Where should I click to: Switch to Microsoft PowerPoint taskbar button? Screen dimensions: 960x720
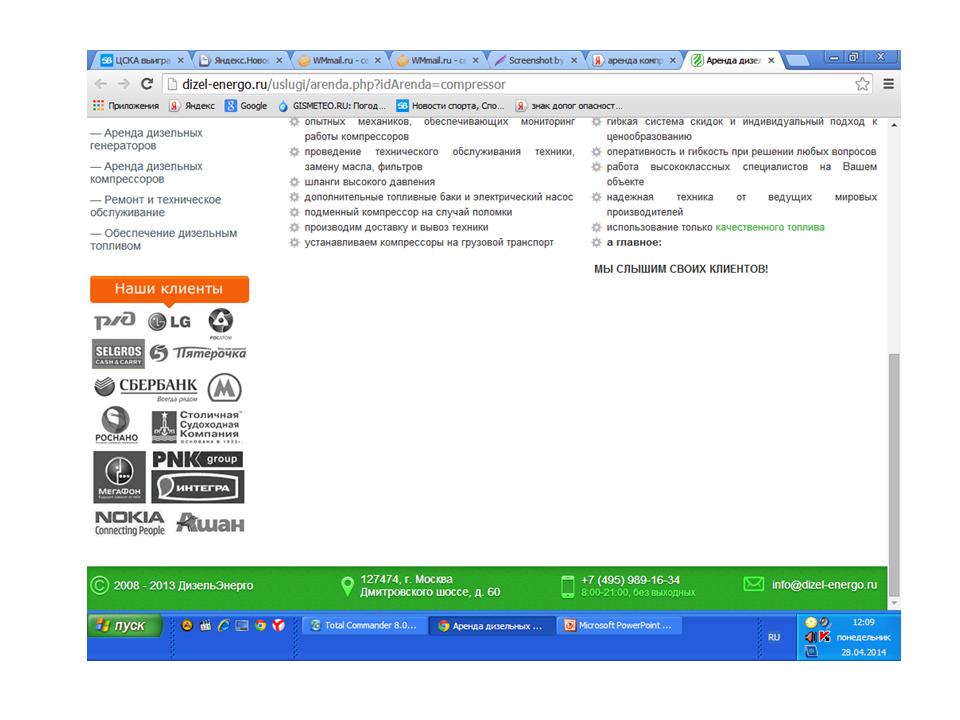[619, 625]
